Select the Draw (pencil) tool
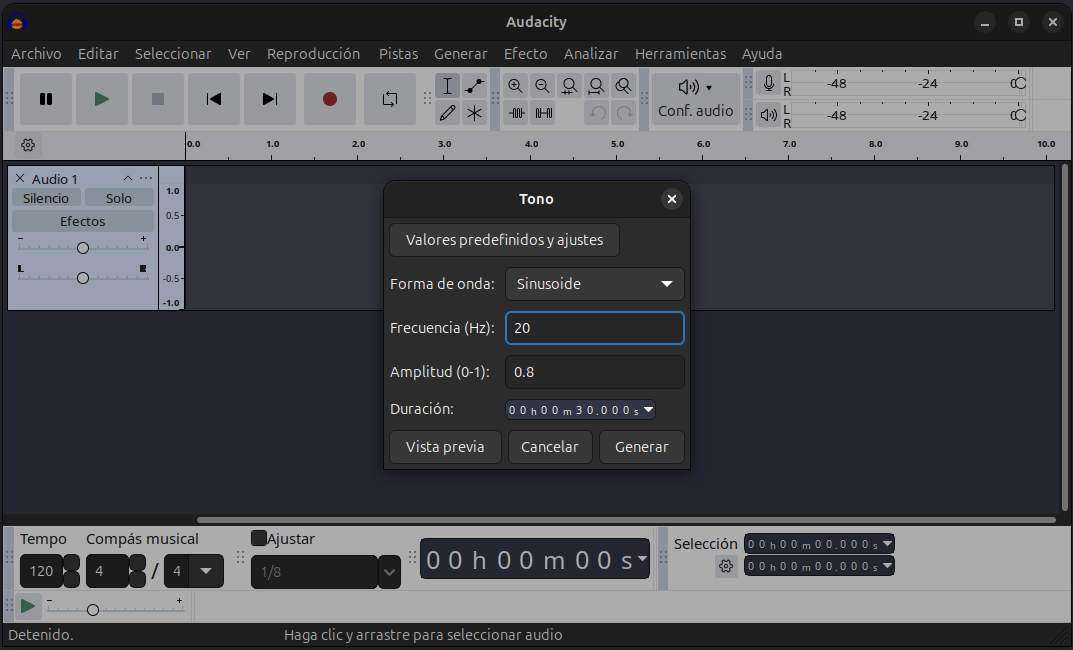 (447, 113)
